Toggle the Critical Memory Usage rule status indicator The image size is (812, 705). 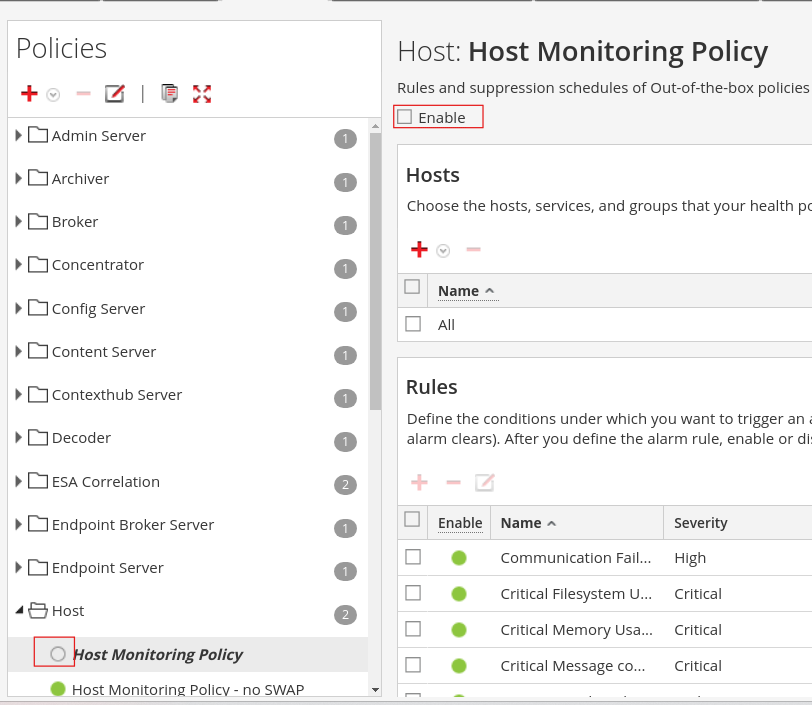(x=459, y=629)
